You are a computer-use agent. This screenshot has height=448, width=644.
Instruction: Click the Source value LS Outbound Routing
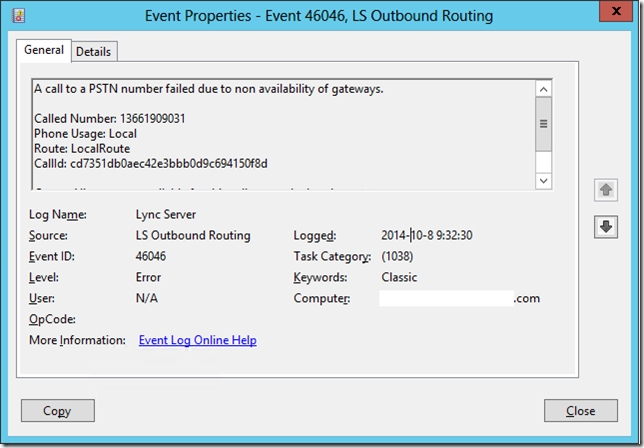[x=193, y=235]
